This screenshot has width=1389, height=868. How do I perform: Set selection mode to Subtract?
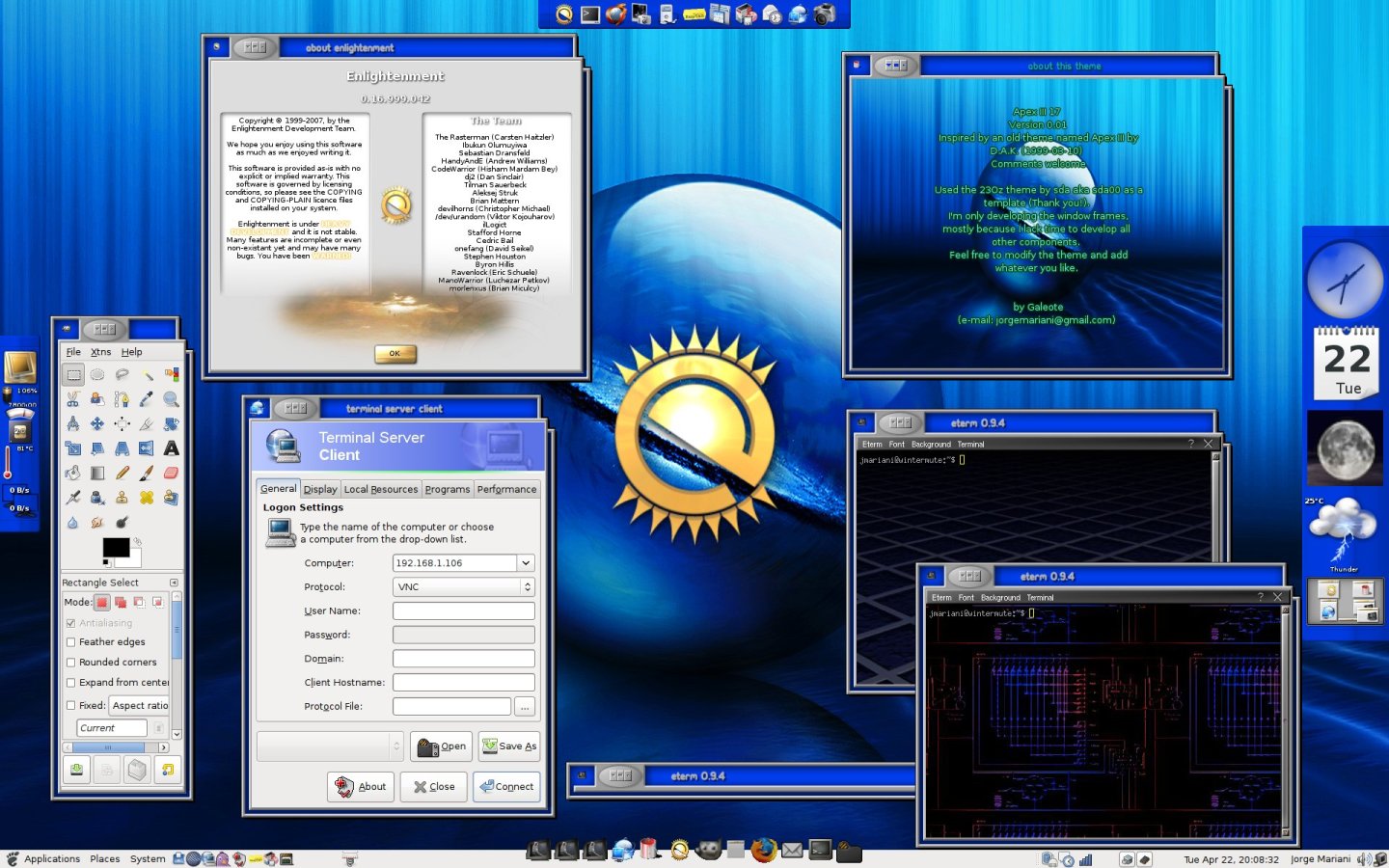[x=139, y=602]
